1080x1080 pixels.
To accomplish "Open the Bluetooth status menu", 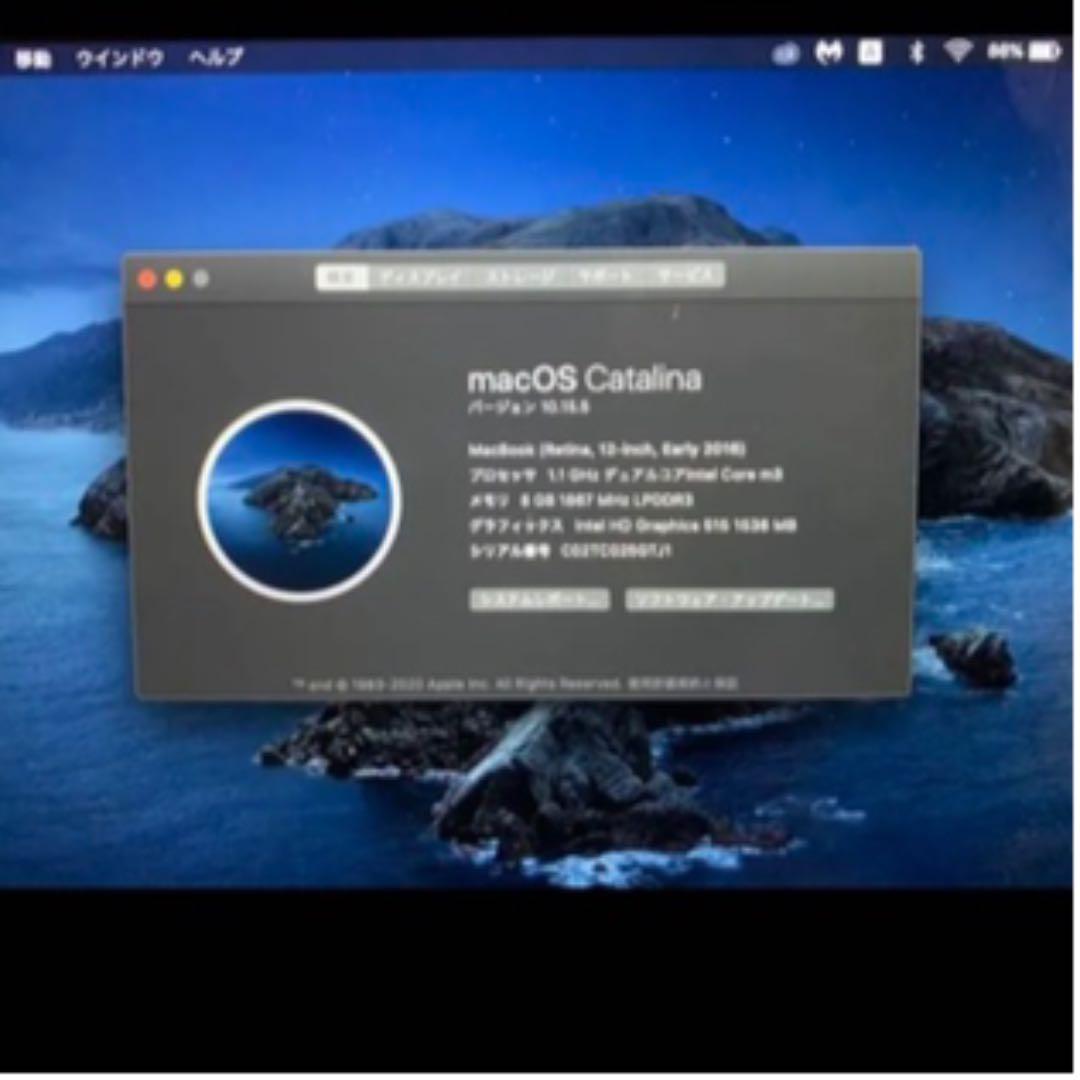I will tap(915, 52).
